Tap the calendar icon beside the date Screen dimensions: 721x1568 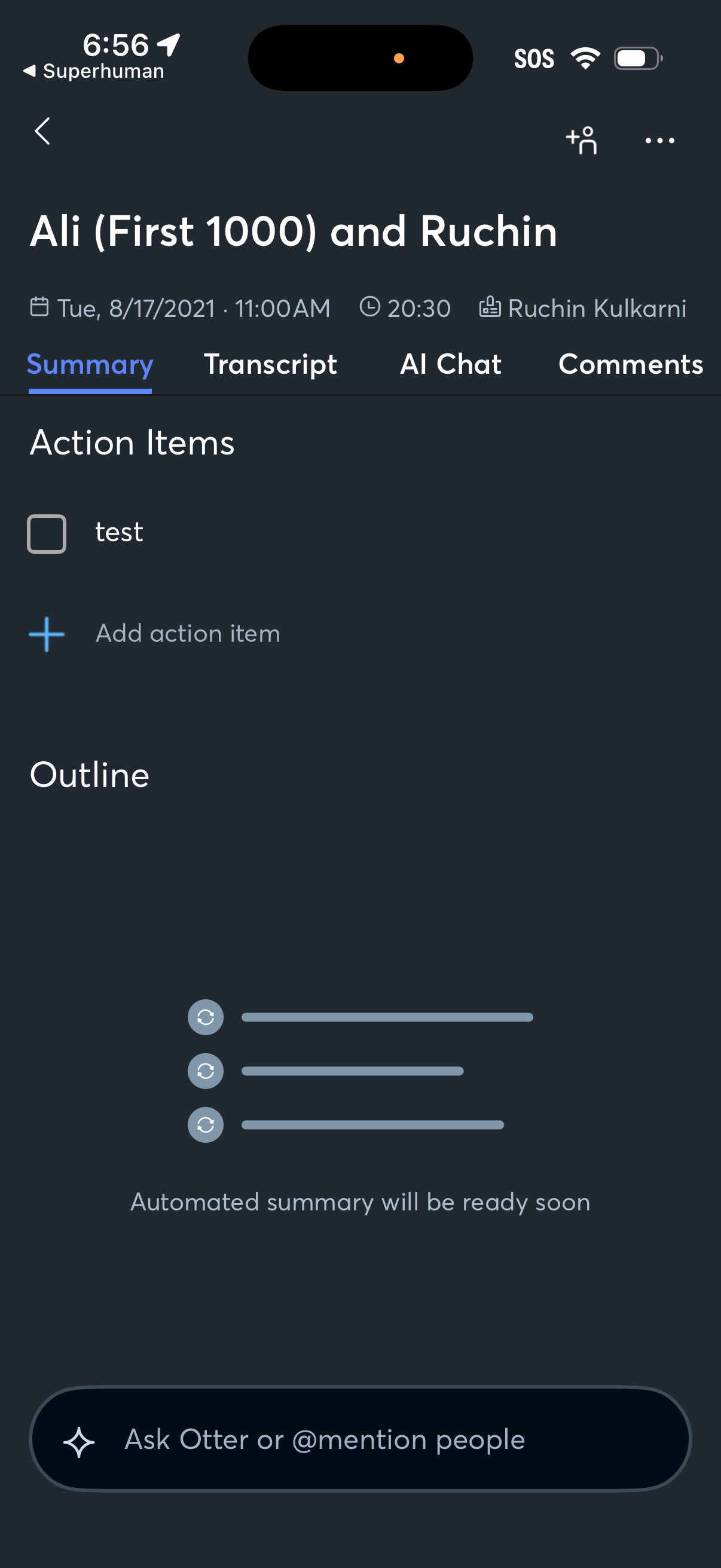click(39, 307)
